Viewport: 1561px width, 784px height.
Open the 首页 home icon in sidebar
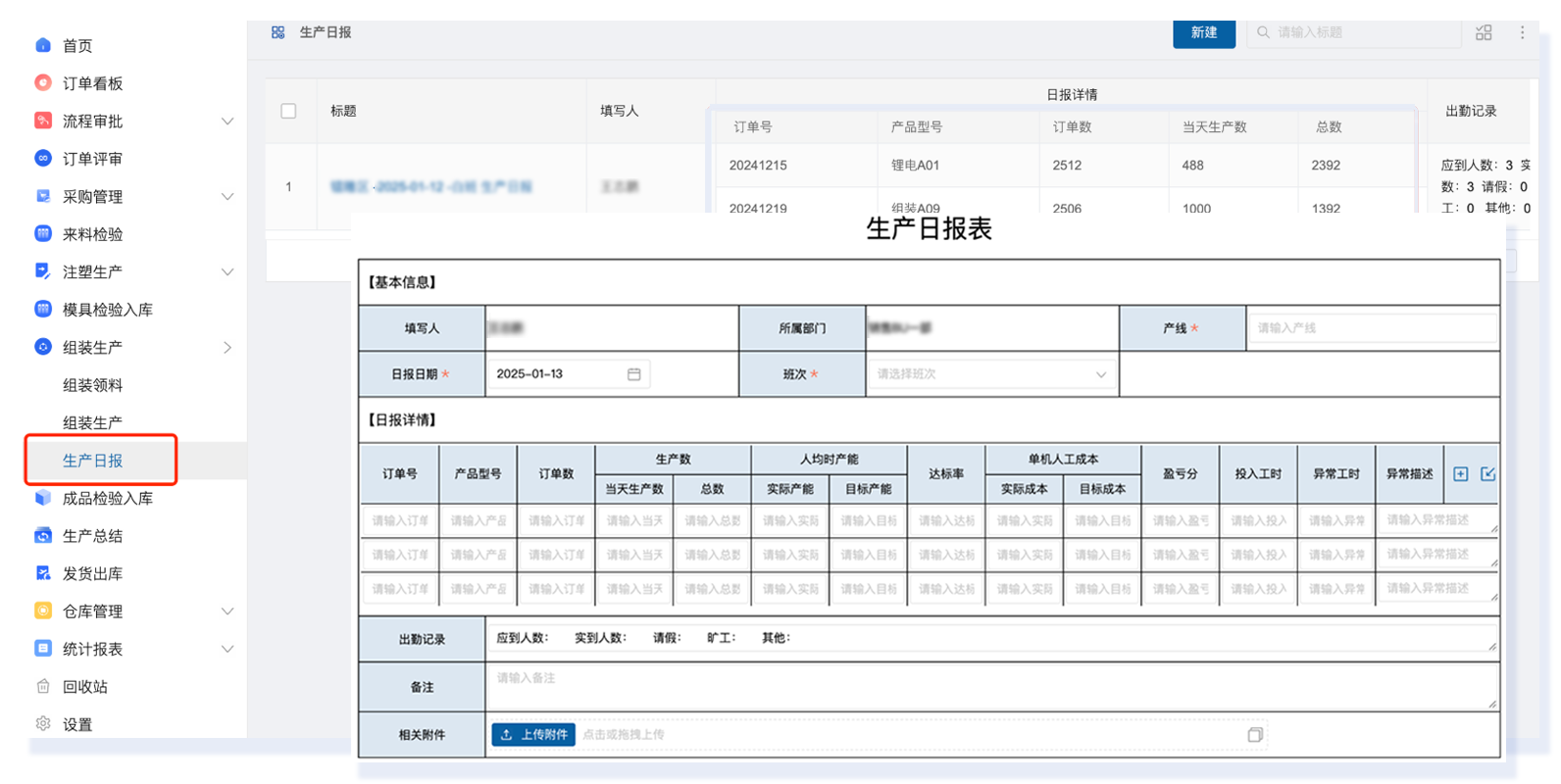43,45
